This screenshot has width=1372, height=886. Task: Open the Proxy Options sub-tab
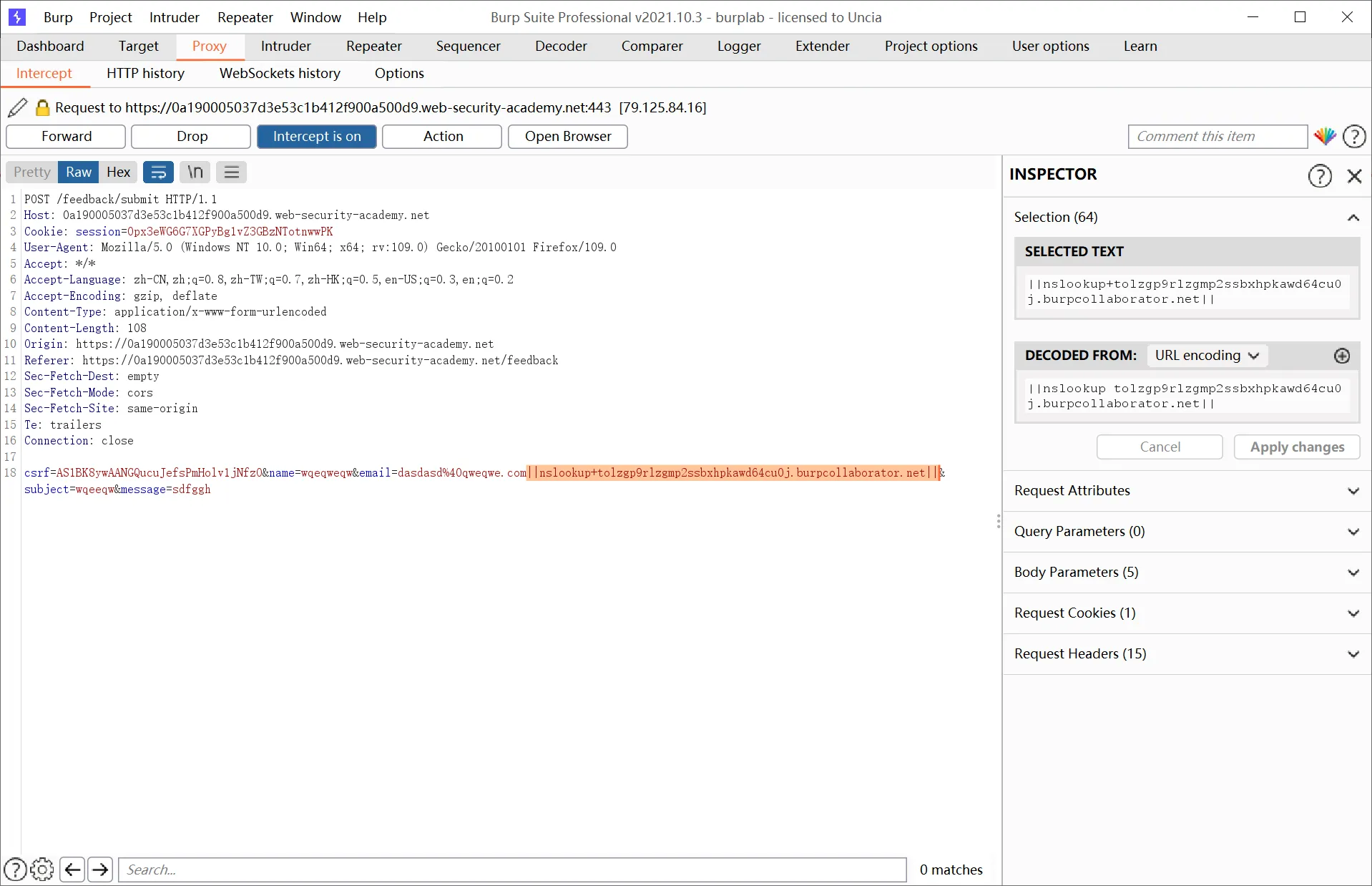pyautogui.click(x=399, y=73)
